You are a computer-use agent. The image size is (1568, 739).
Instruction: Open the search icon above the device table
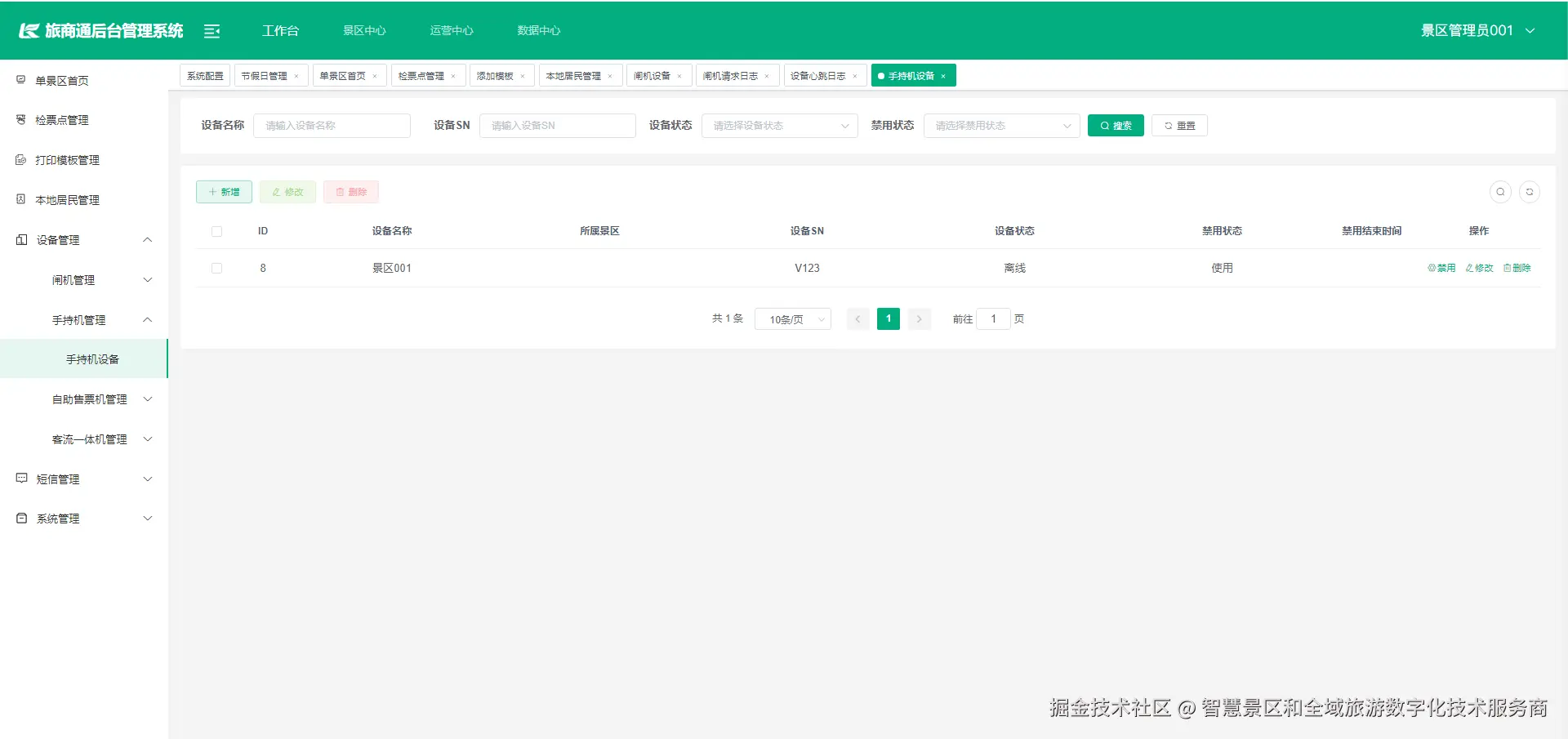[1499, 192]
